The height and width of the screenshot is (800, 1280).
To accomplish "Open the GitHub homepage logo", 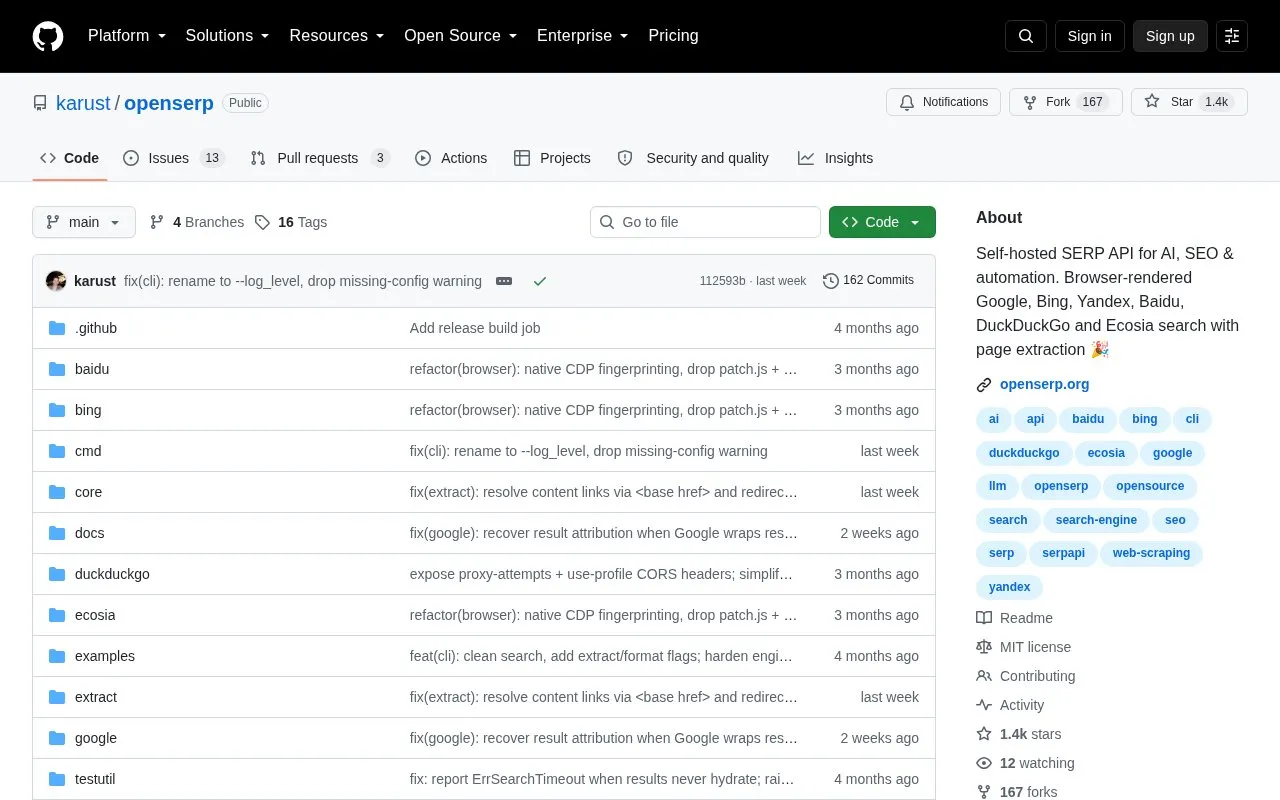I will pyautogui.click(x=48, y=36).
